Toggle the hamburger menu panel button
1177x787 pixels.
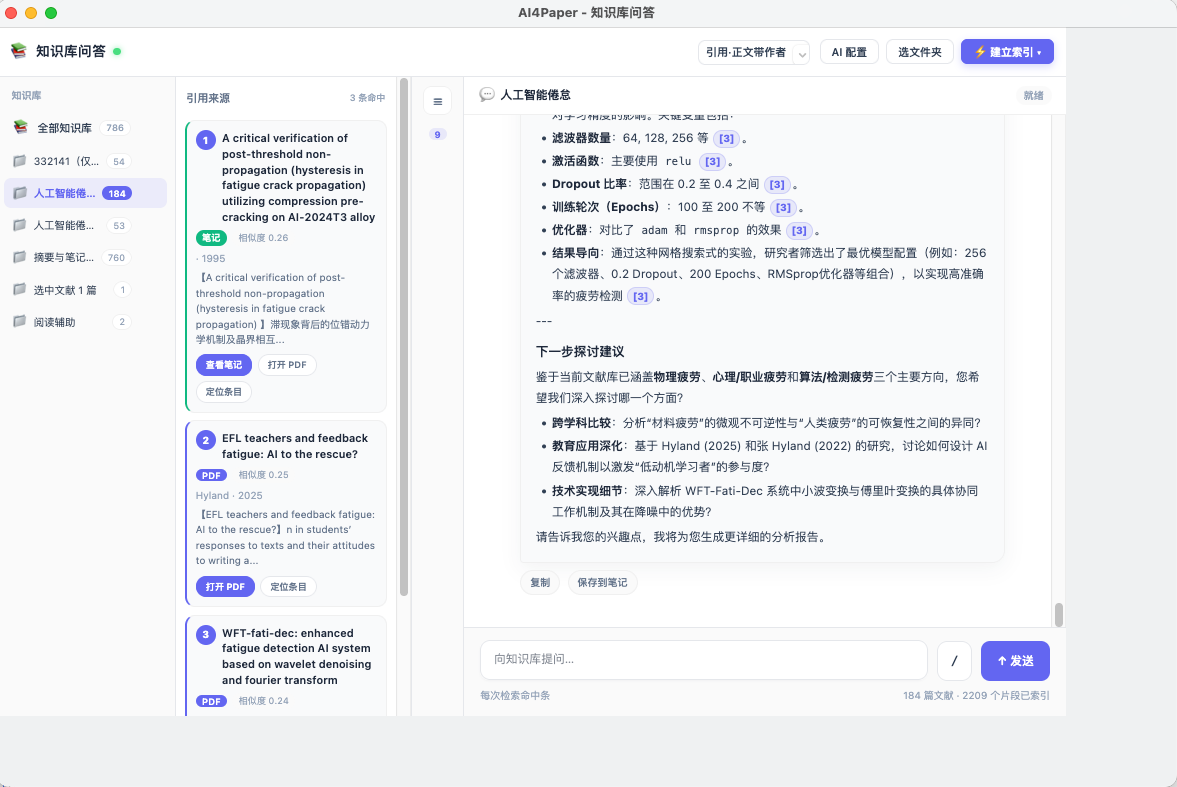pos(438,101)
